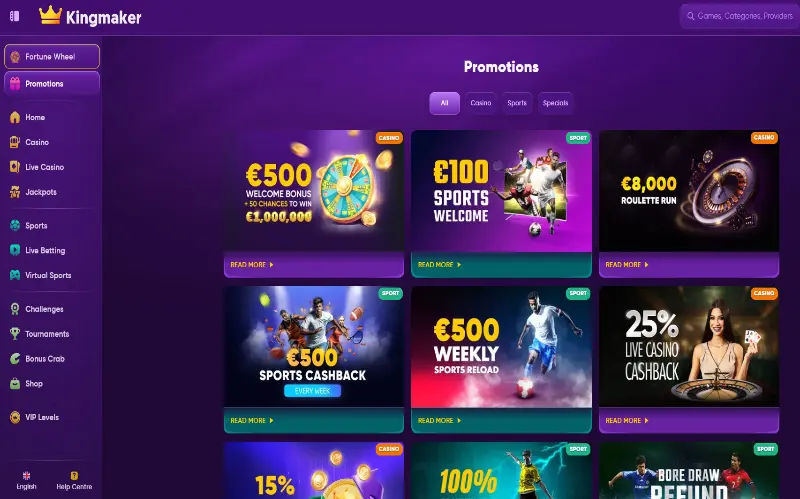Click the Jackpots 777 icon

[15, 192]
